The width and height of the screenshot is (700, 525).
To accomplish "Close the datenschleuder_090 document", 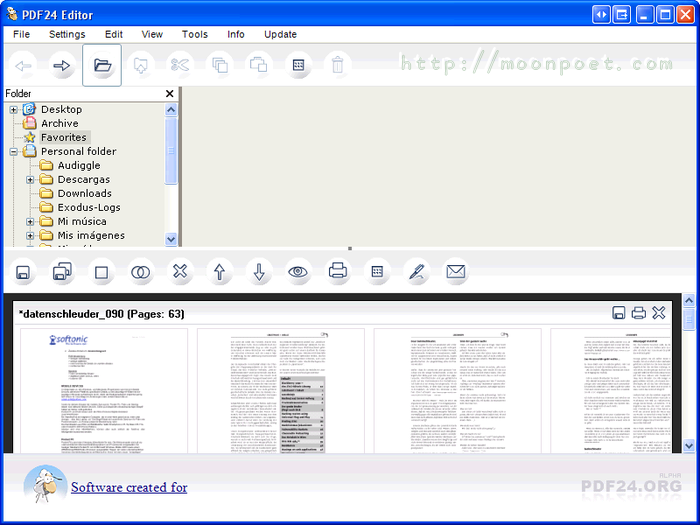I will pos(659,313).
